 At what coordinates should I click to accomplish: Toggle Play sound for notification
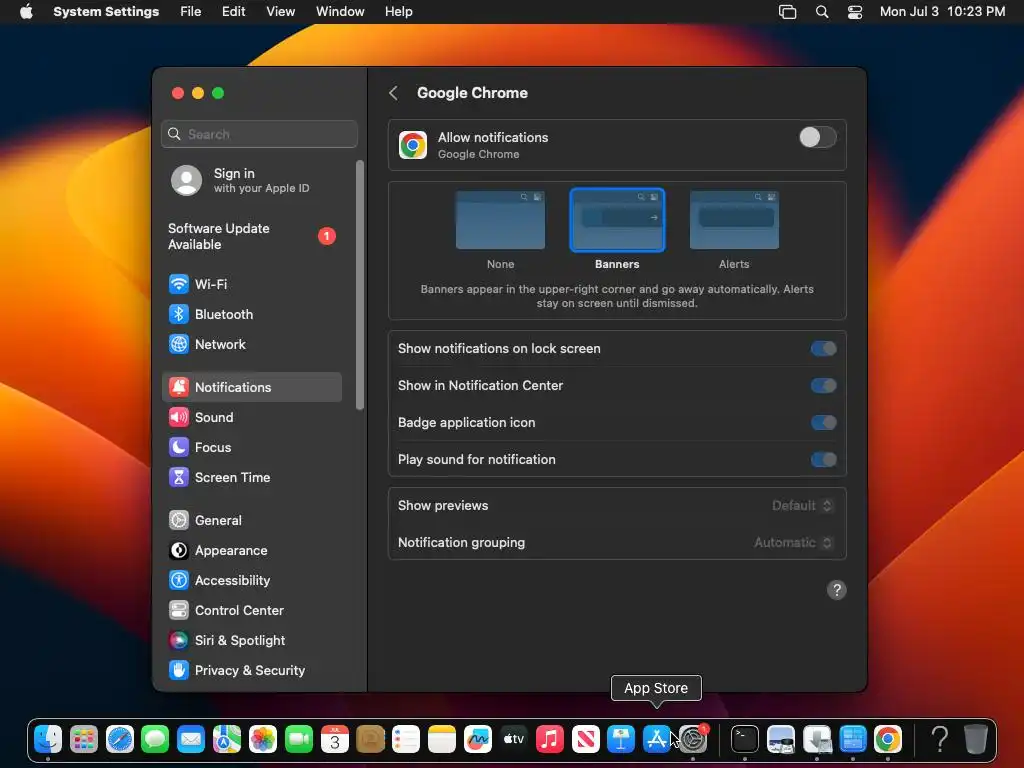click(824, 460)
